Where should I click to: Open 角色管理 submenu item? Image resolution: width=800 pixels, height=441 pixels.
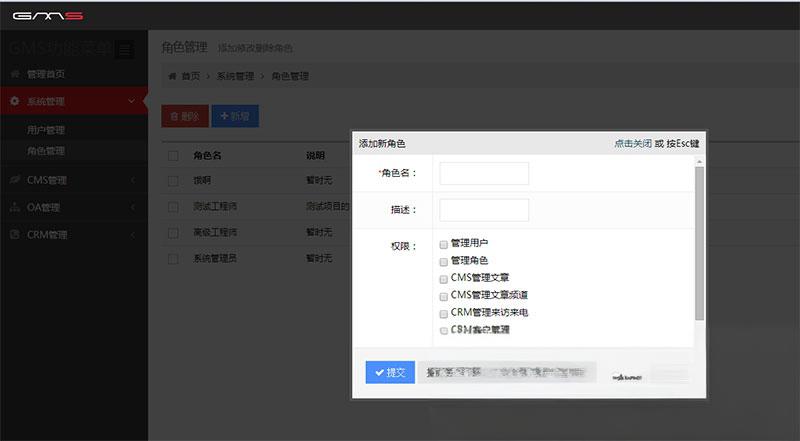click(x=46, y=151)
